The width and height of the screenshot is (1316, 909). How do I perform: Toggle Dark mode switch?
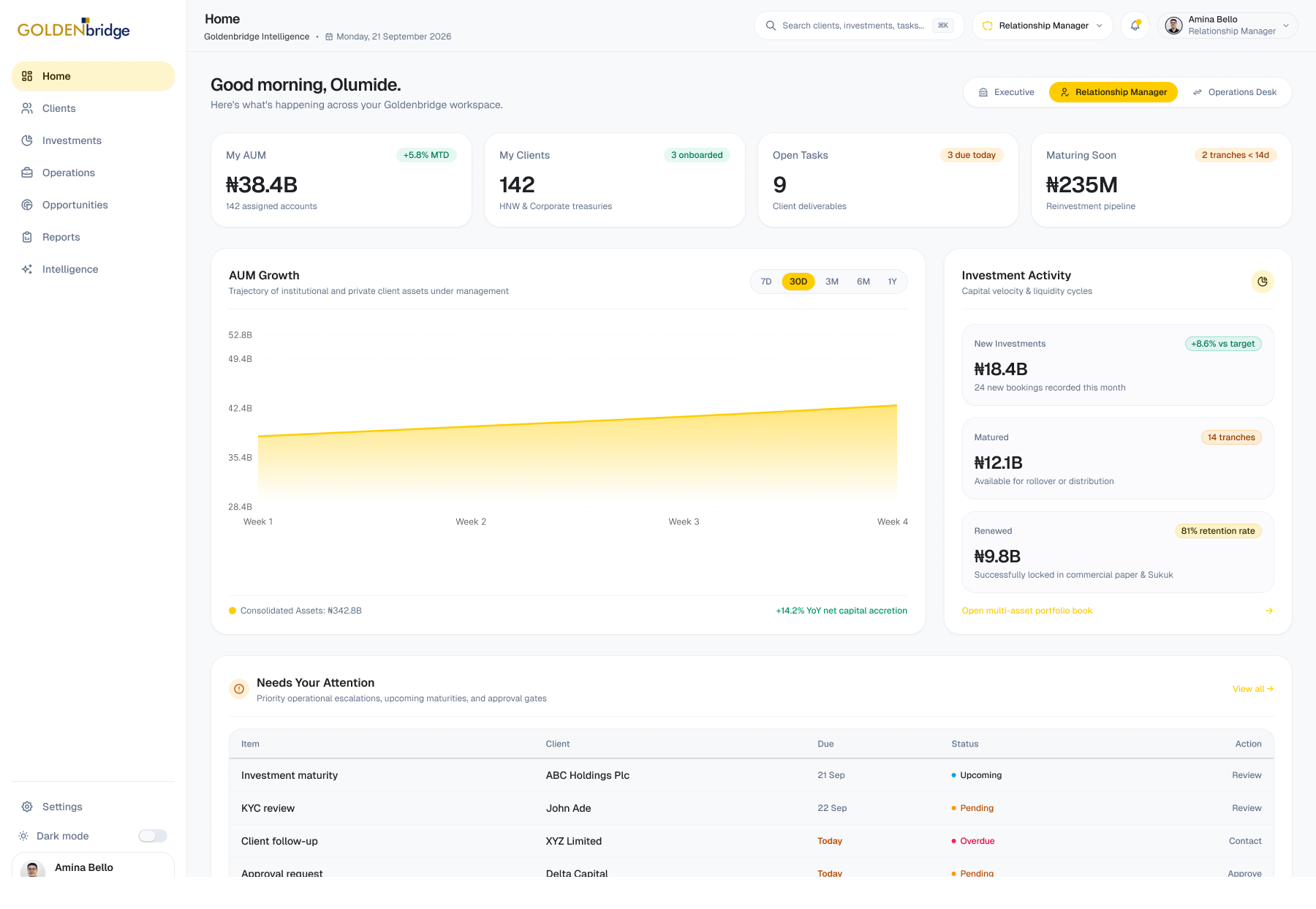(153, 836)
